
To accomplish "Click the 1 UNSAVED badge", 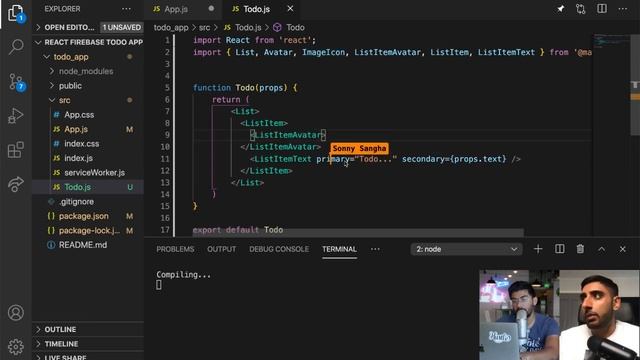I will [122, 27].
